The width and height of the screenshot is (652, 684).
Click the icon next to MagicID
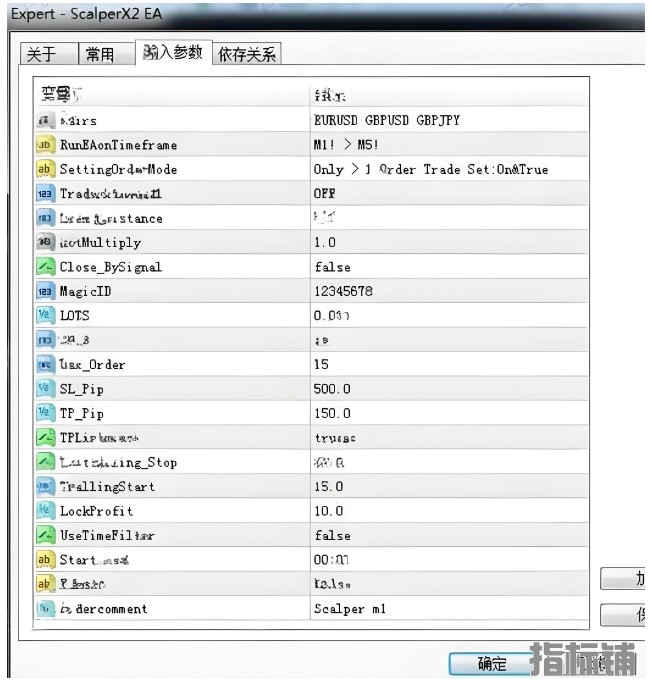[45, 291]
